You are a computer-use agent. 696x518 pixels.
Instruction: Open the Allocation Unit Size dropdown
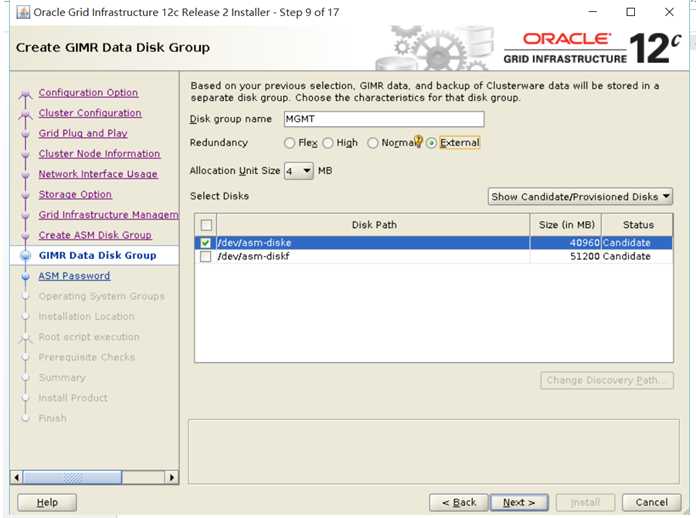299,171
